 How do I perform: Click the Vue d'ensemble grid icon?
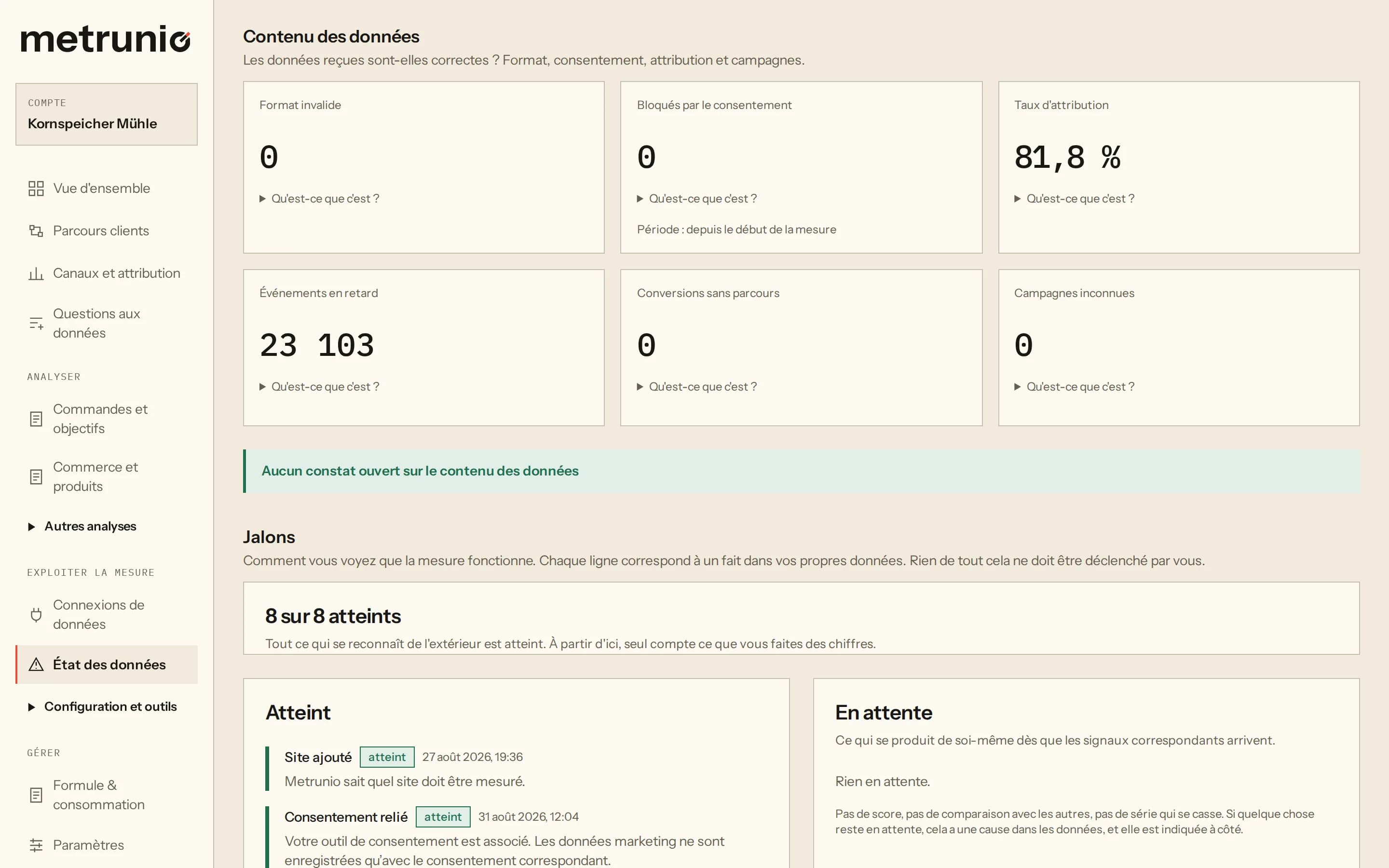[x=36, y=188]
